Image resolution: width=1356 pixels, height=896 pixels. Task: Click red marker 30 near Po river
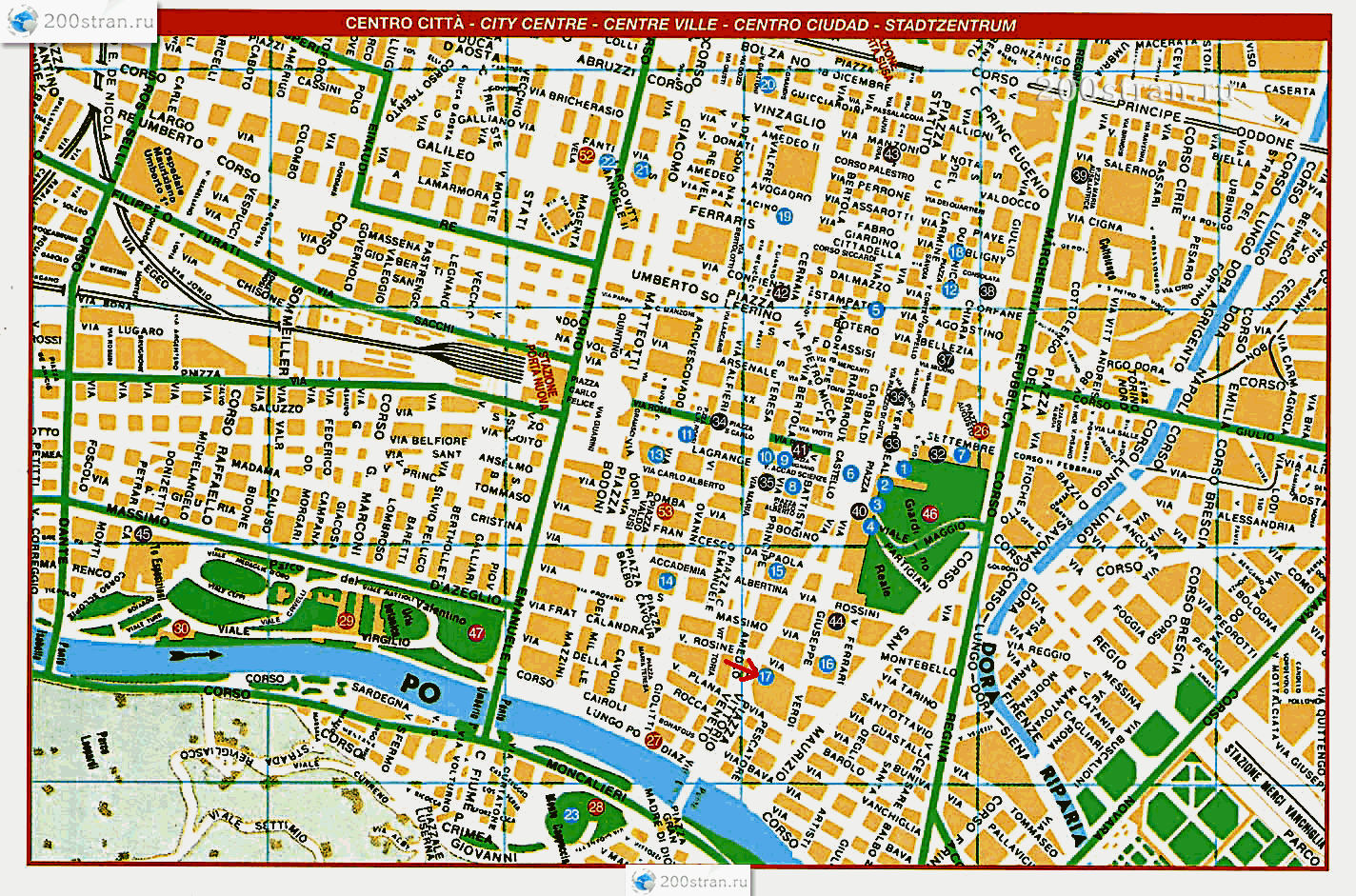[182, 628]
